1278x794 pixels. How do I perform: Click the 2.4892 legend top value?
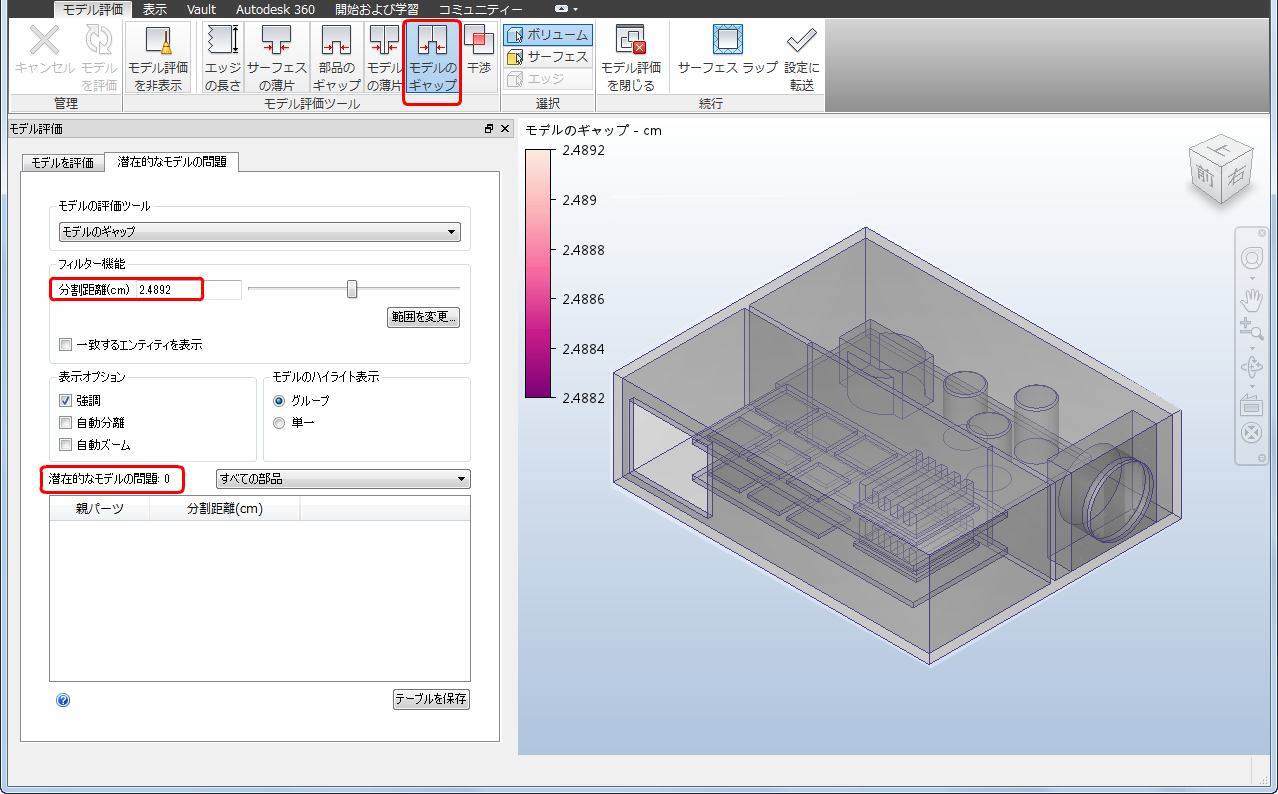click(x=584, y=150)
